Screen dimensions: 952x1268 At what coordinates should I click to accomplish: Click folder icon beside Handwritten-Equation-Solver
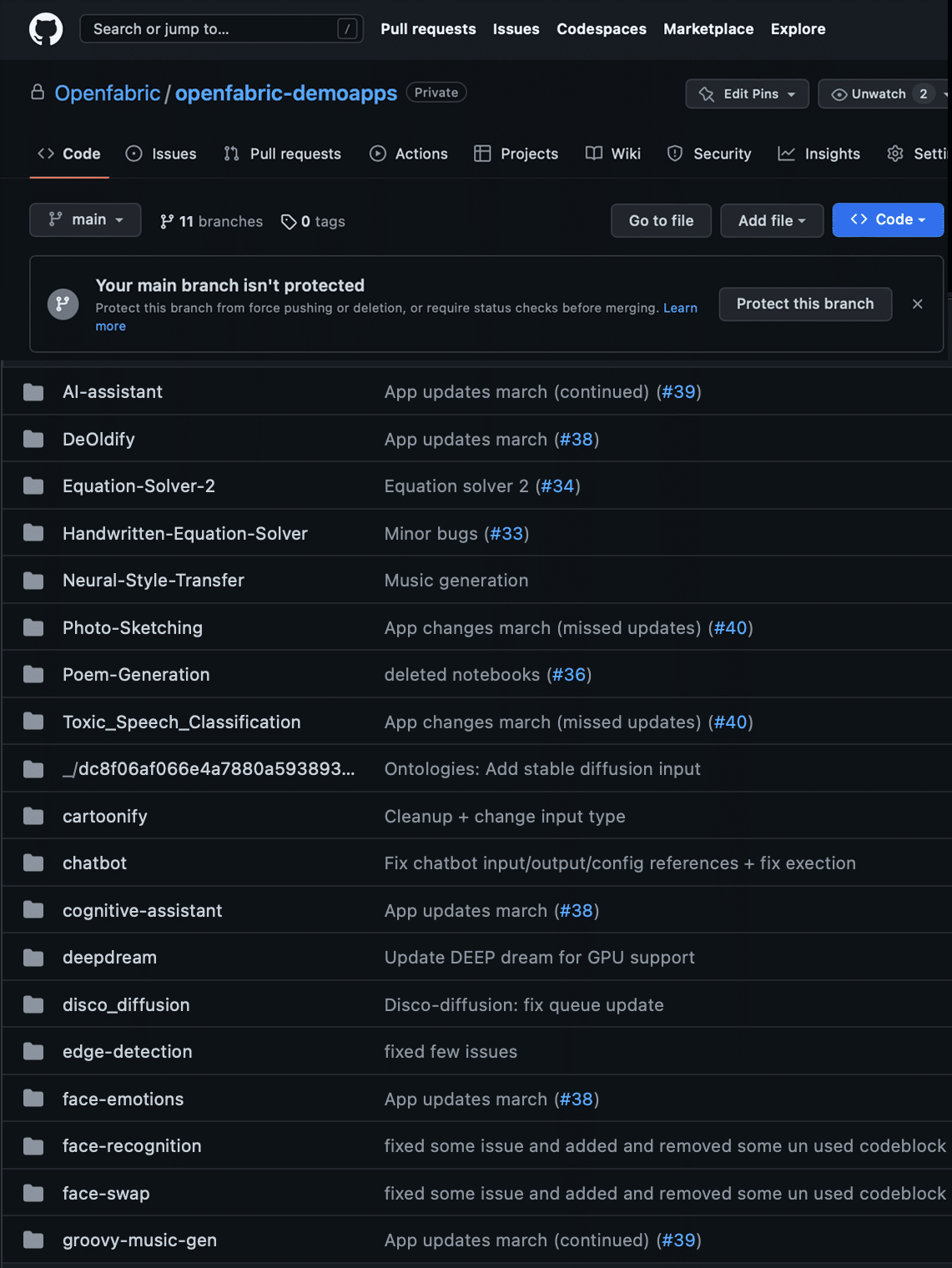pyautogui.click(x=33, y=533)
